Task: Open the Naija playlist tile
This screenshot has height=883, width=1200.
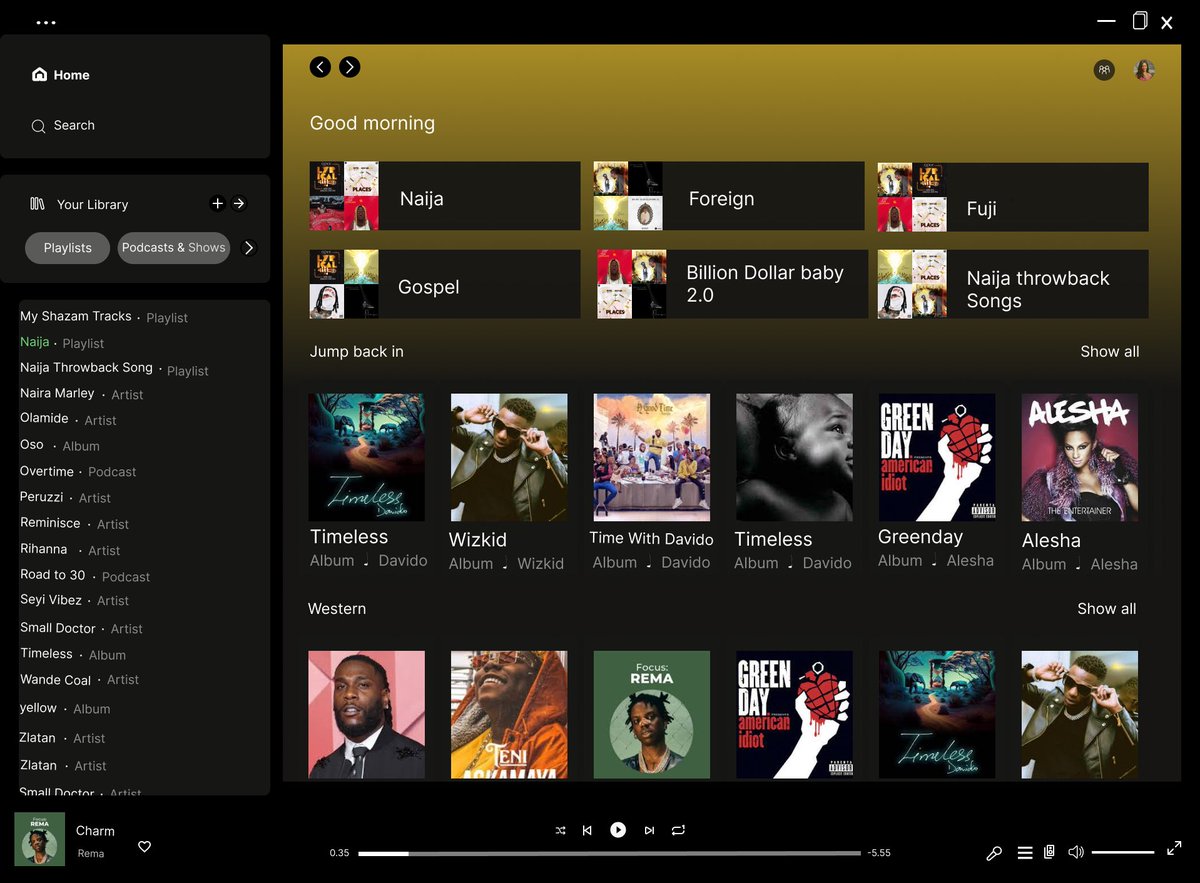Action: tap(445, 196)
